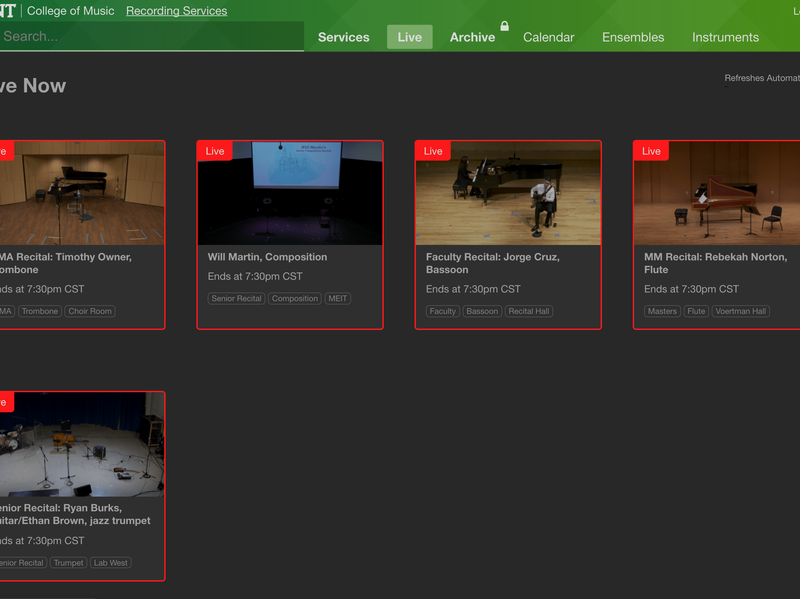Click the Bassoon tag

(x=482, y=311)
